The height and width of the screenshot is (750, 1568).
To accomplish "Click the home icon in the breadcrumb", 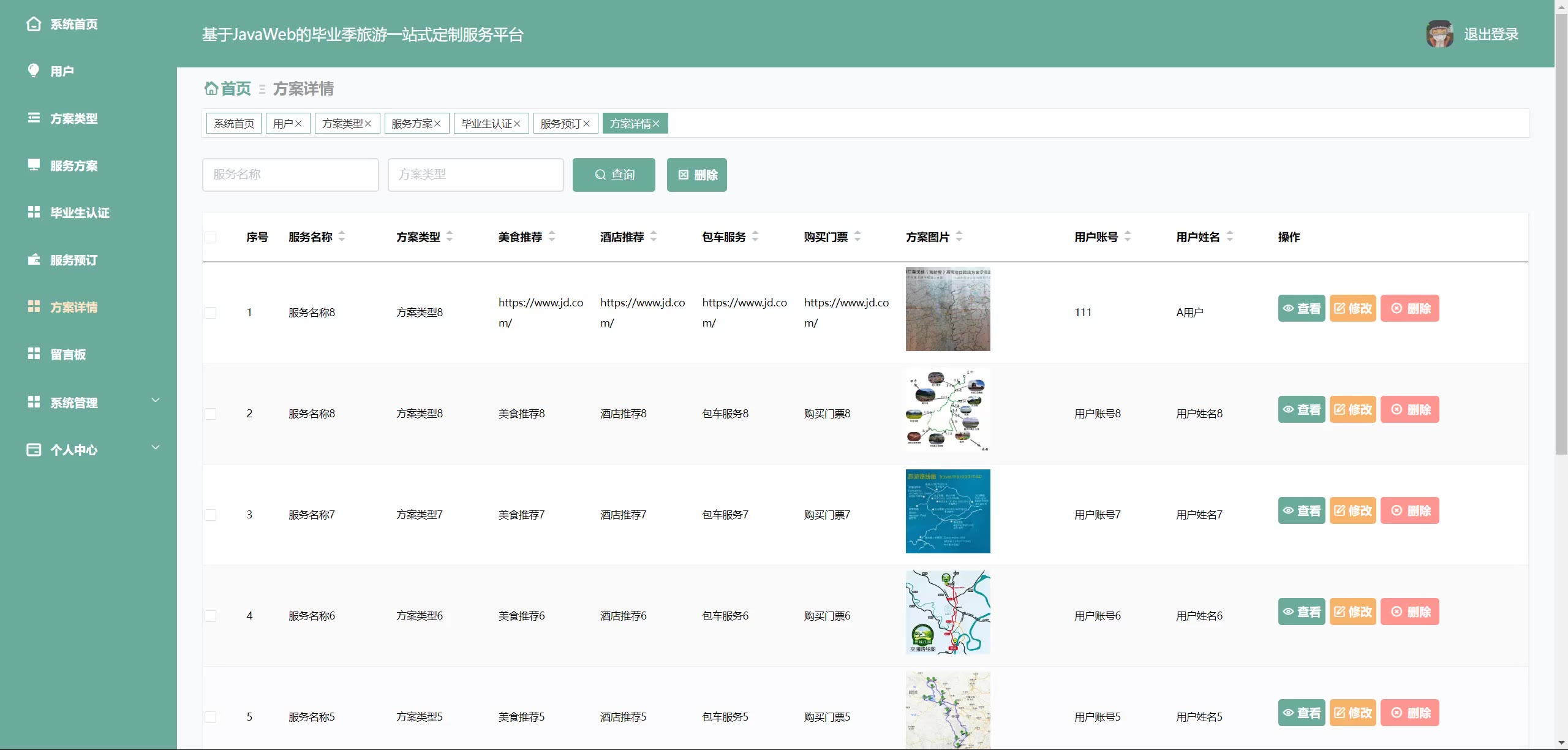I will (x=211, y=89).
